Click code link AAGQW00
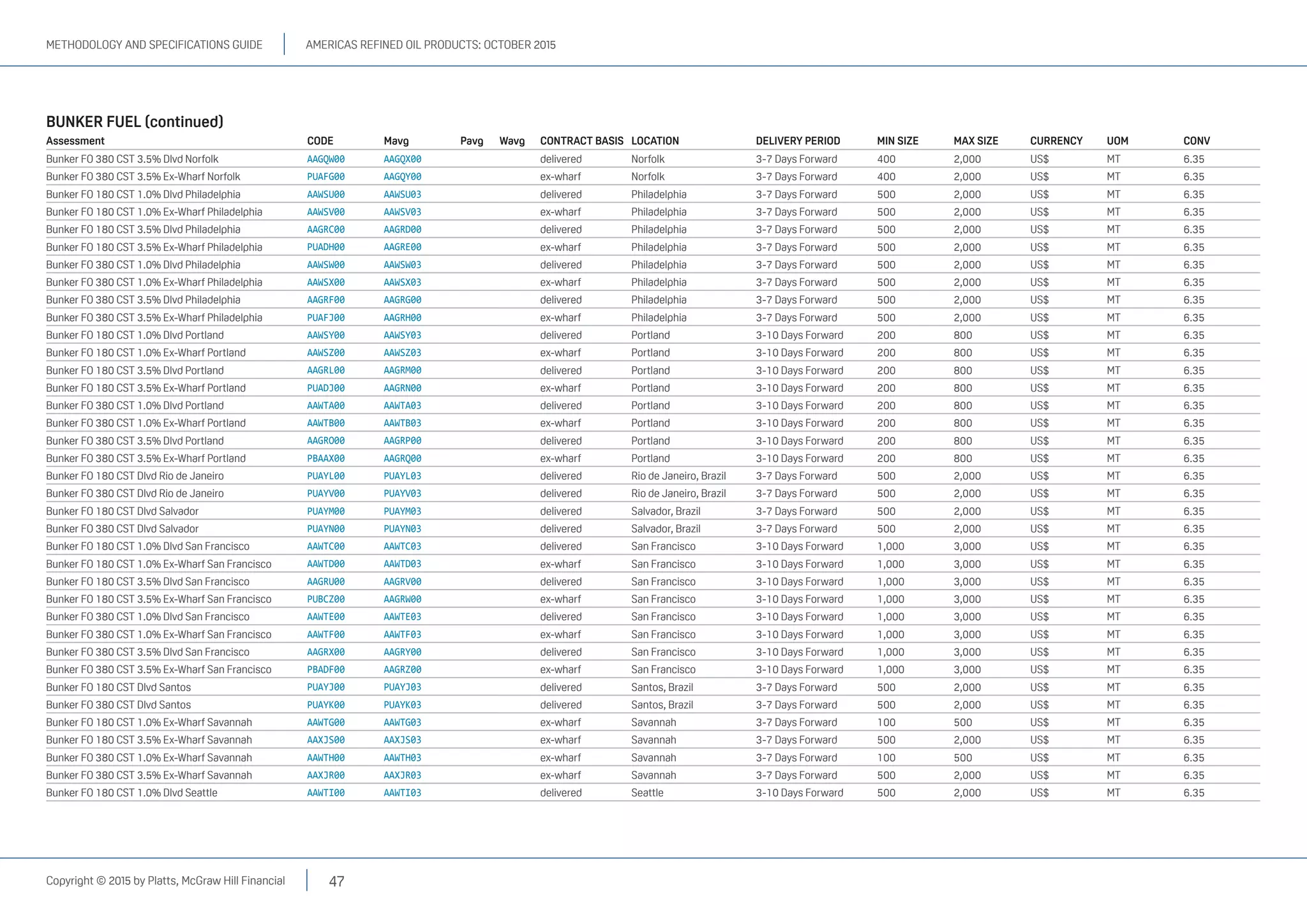This screenshot has width=1307, height=924. (325, 160)
